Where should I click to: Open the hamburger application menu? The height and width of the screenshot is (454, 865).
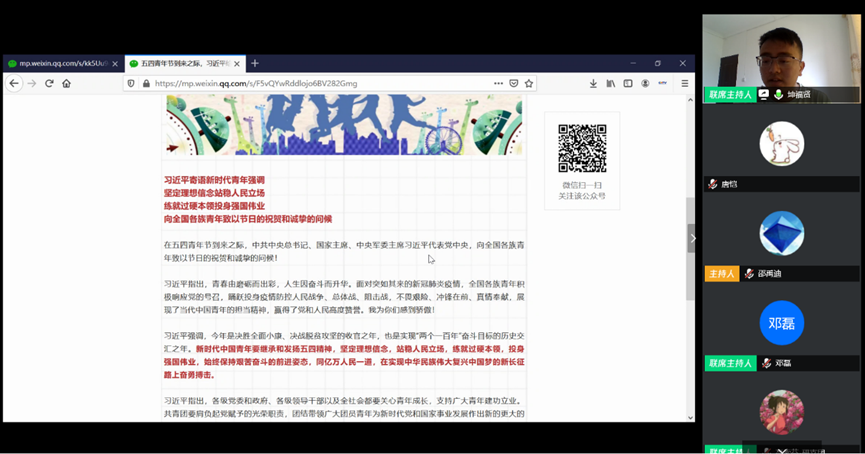(x=685, y=84)
